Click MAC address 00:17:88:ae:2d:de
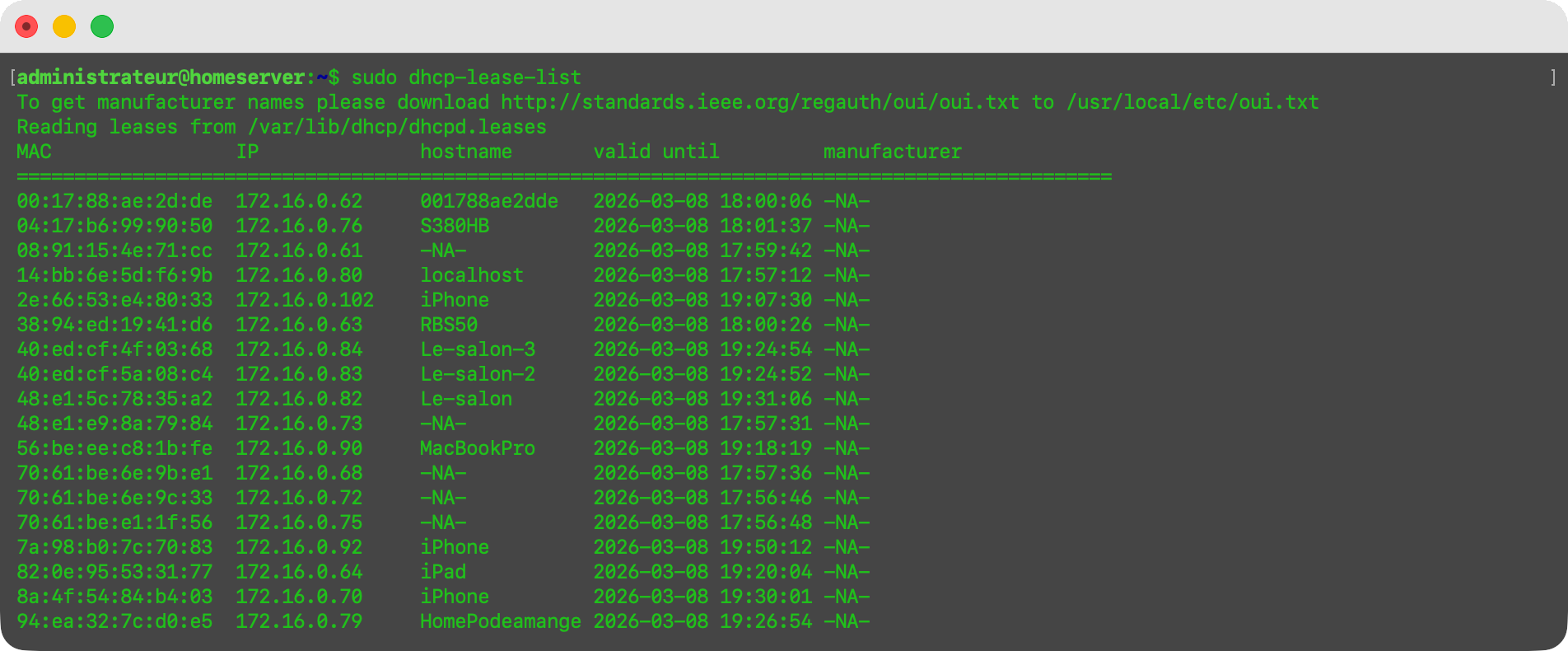 pyautogui.click(x=114, y=201)
